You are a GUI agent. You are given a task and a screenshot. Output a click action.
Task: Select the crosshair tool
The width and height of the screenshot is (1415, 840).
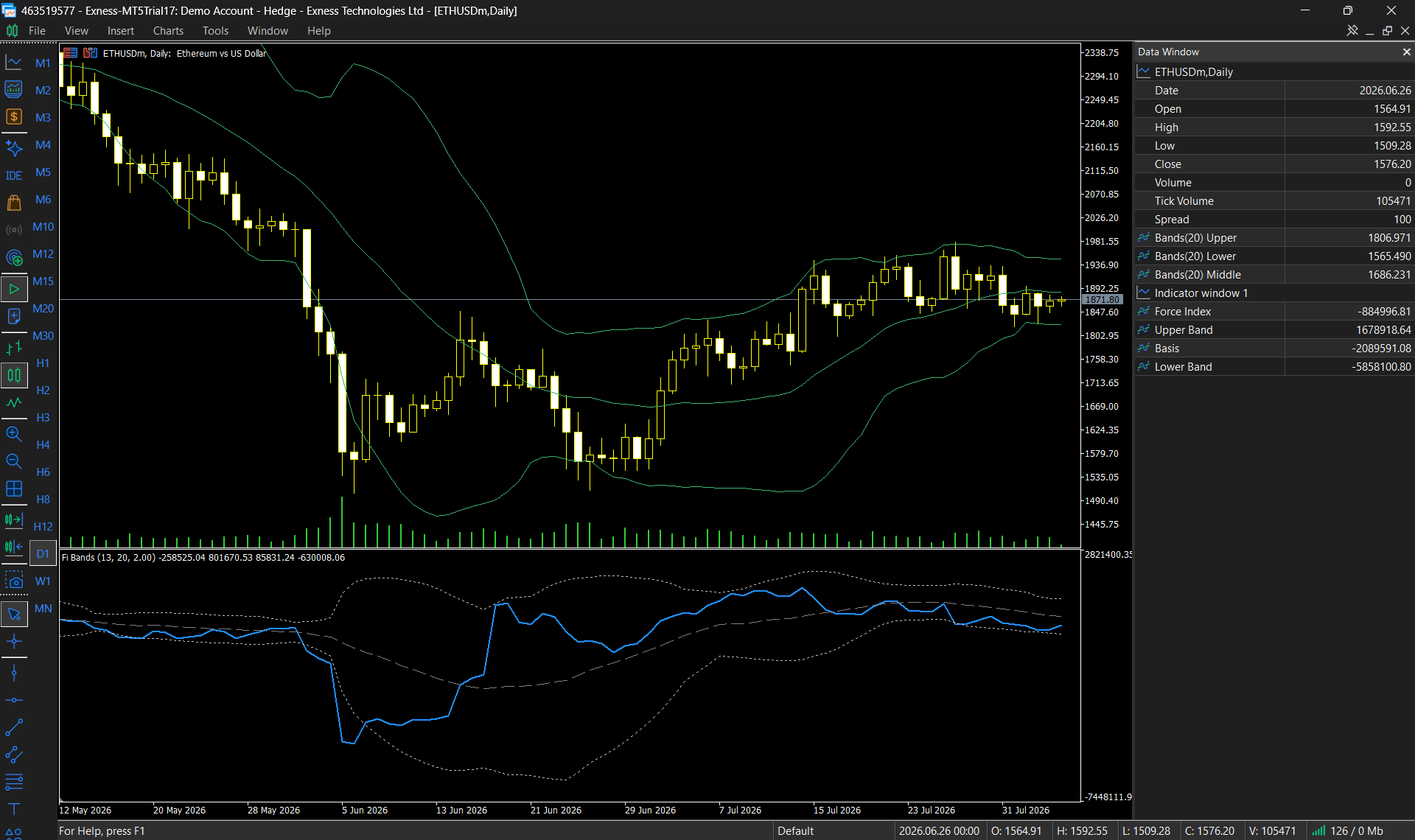pos(14,641)
